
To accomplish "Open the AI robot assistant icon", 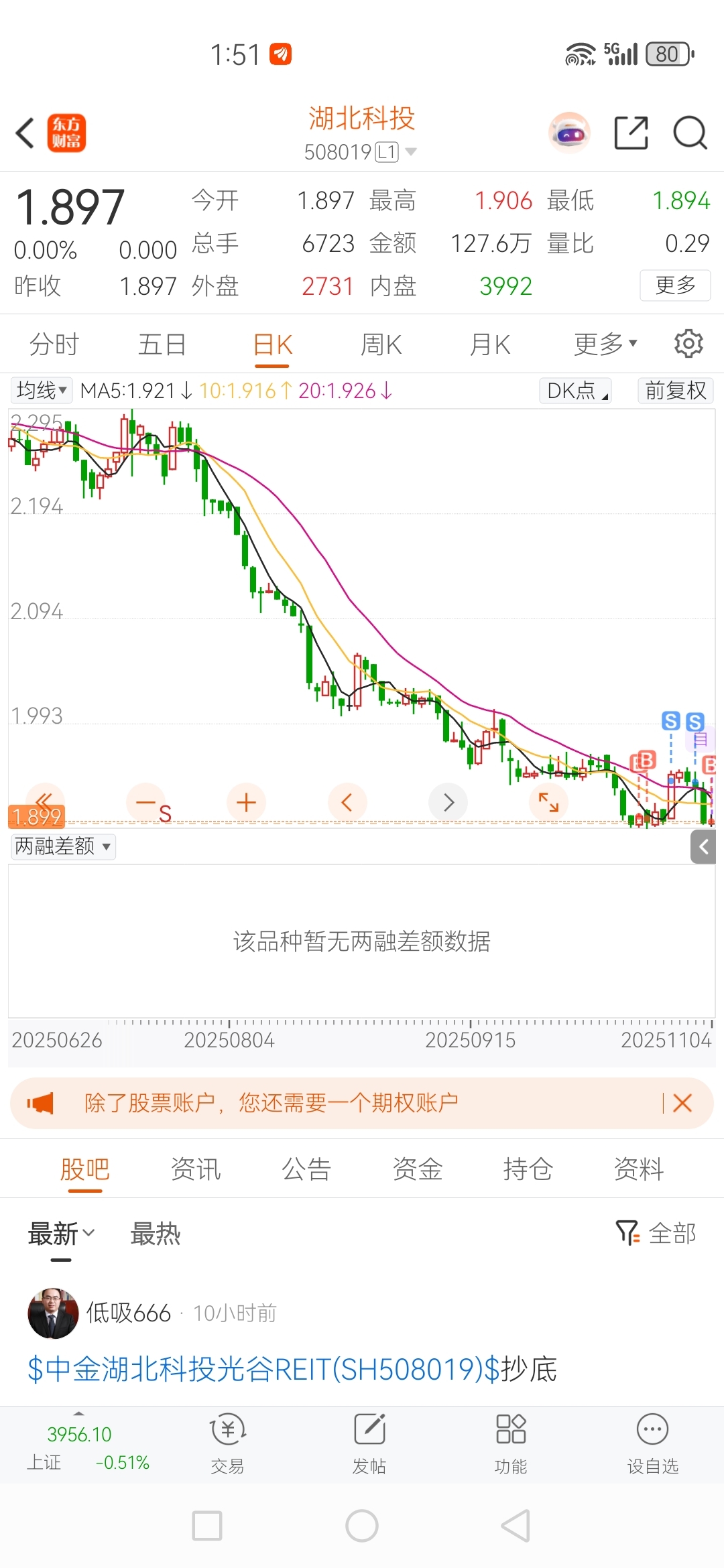I will tap(570, 133).
